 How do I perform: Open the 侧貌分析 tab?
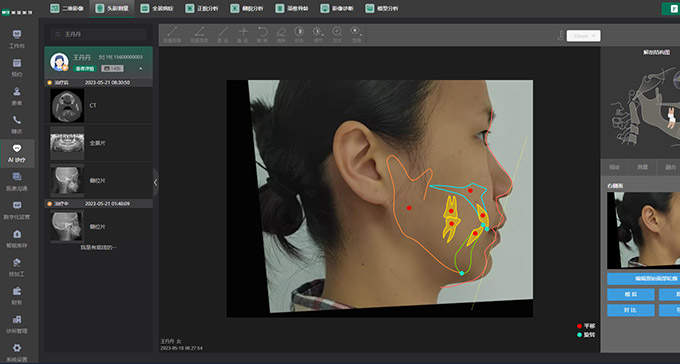point(247,8)
